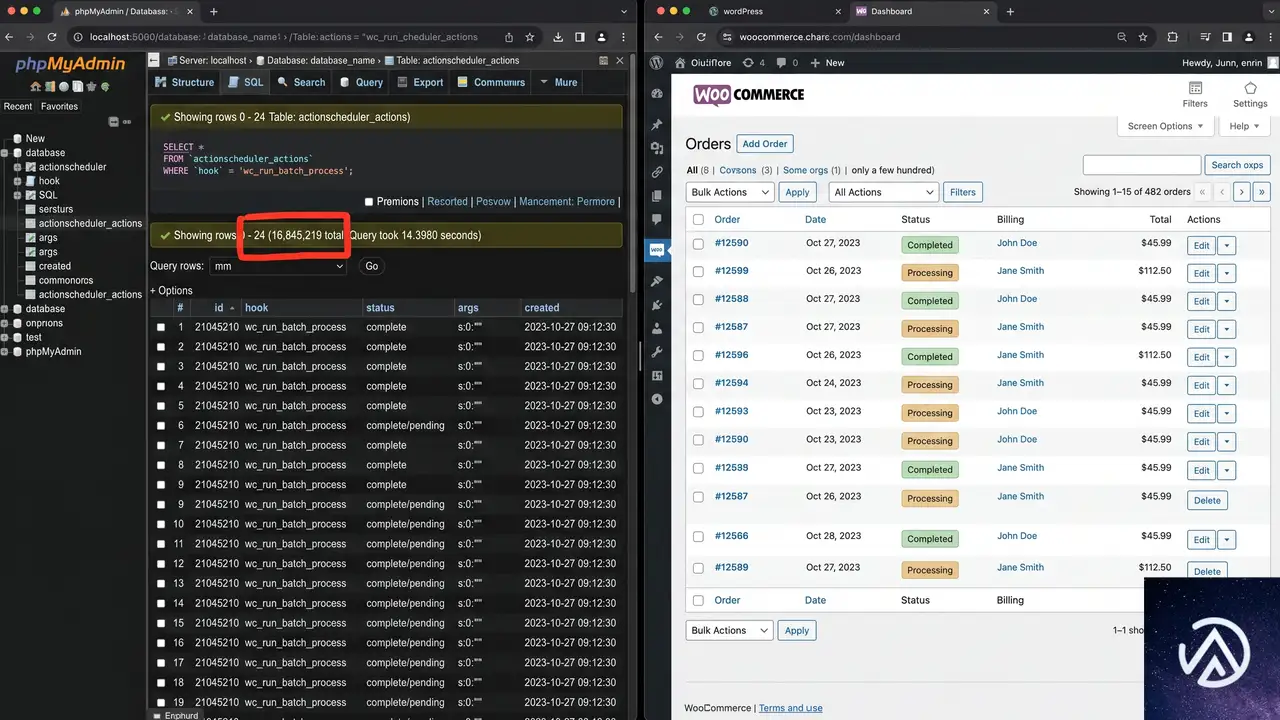The height and width of the screenshot is (720, 1280).
Task: Open the Export tab
Action: coord(420,82)
